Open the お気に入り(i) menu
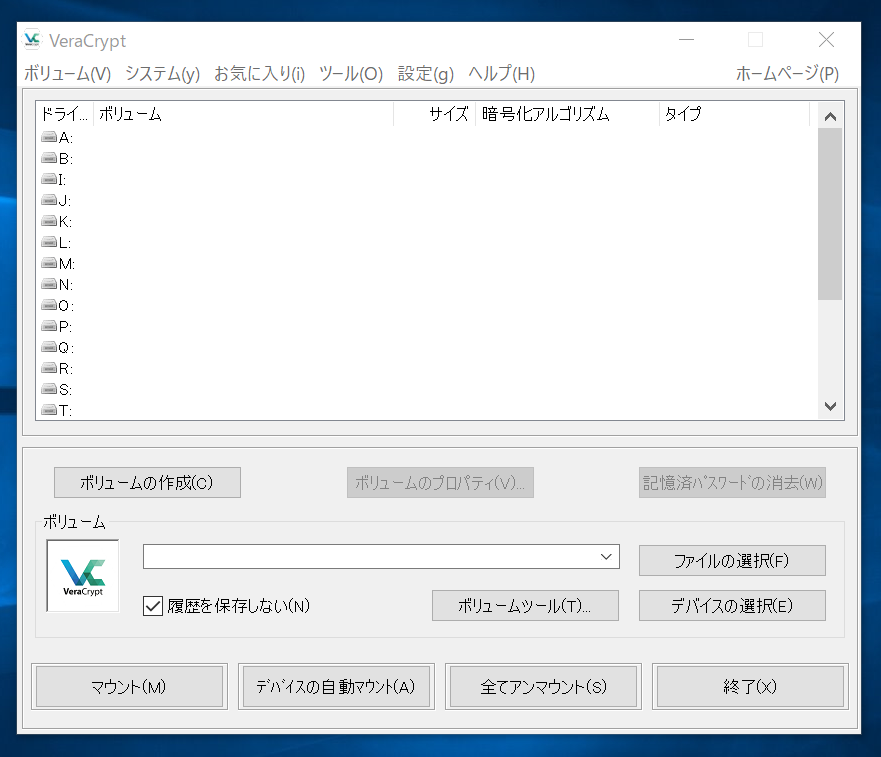 click(x=260, y=74)
